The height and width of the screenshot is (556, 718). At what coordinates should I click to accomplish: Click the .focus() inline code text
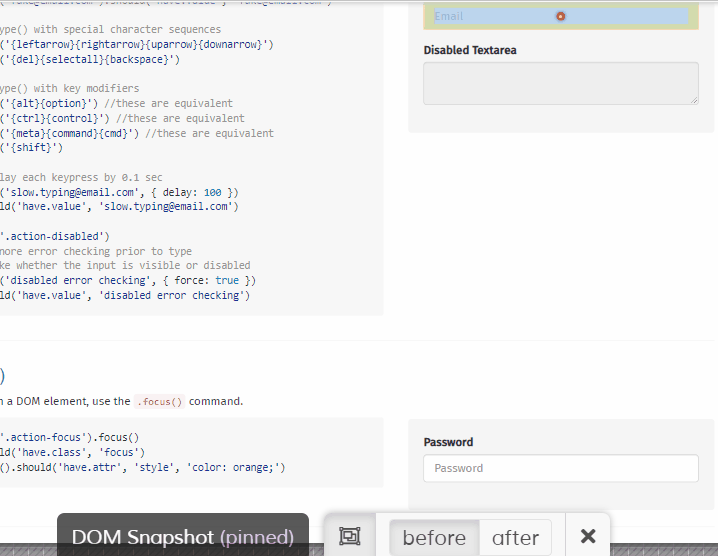tap(160, 402)
